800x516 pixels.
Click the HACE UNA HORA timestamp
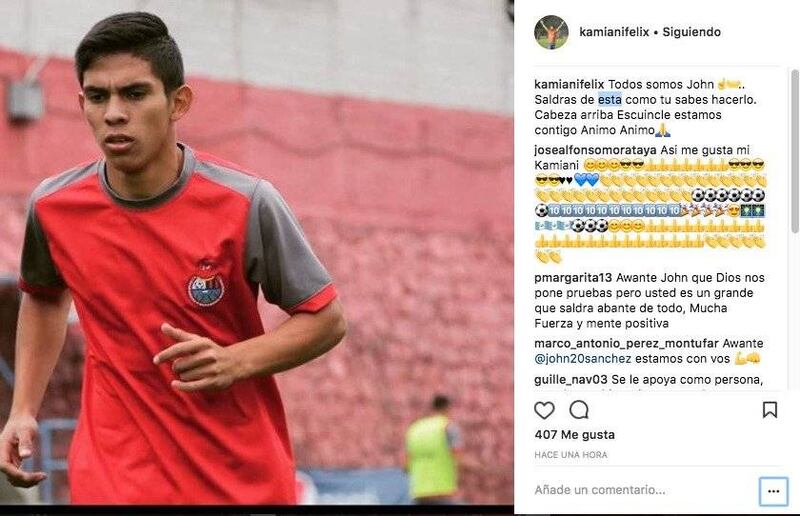[x=571, y=455]
